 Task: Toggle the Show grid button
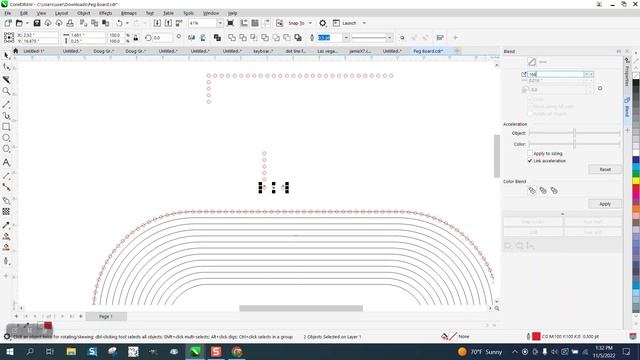pos(255,23)
